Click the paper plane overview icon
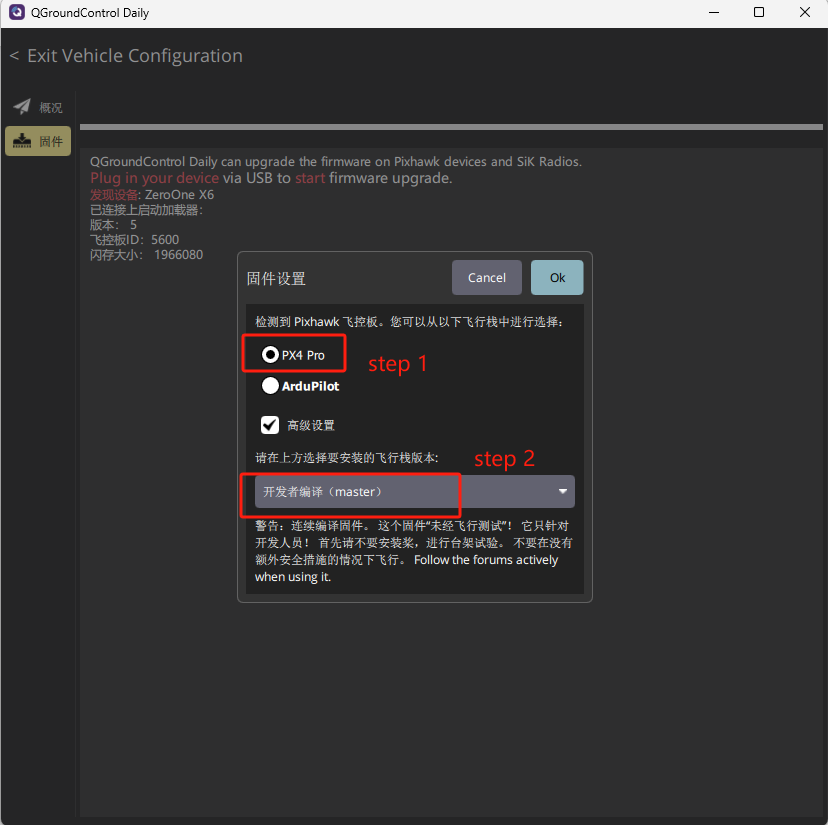 click(22, 107)
